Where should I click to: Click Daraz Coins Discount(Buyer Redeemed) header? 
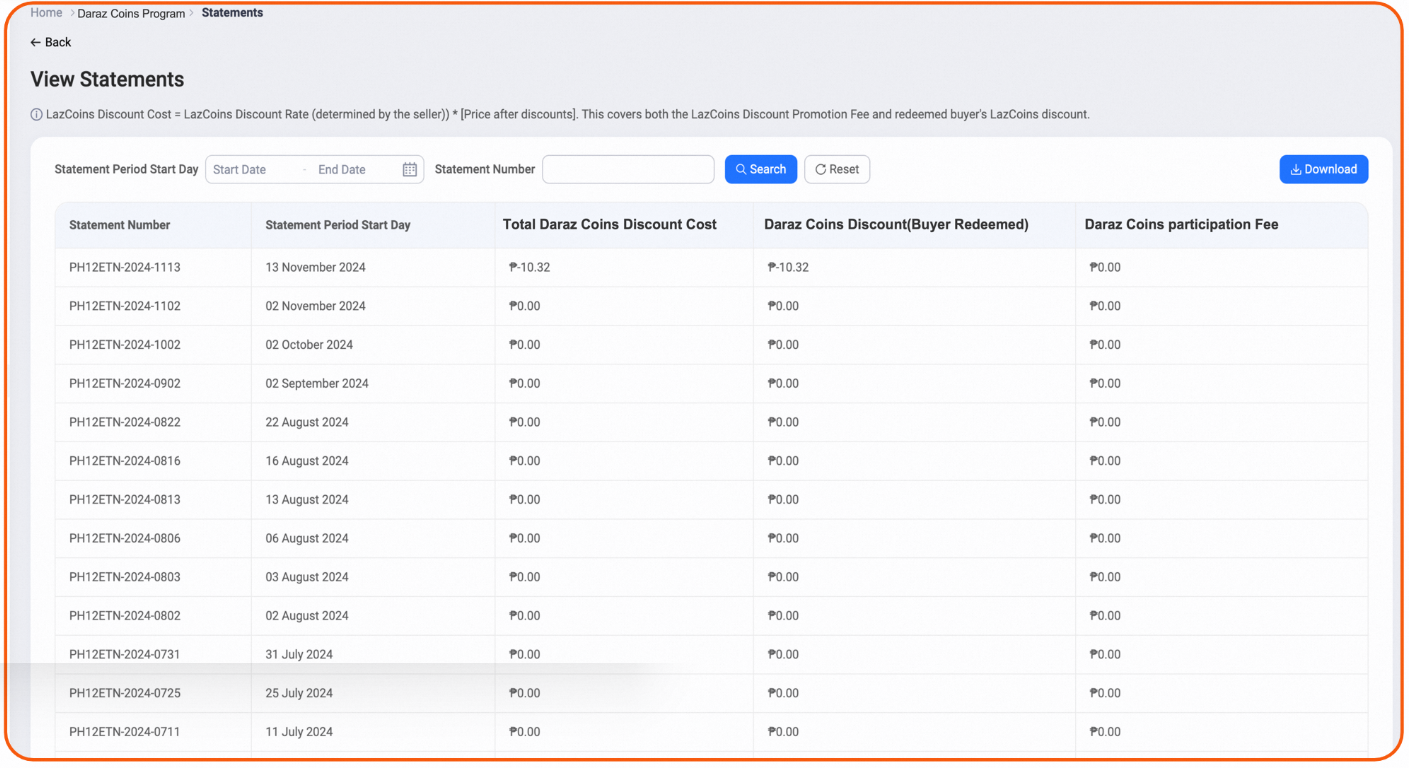[896, 225]
